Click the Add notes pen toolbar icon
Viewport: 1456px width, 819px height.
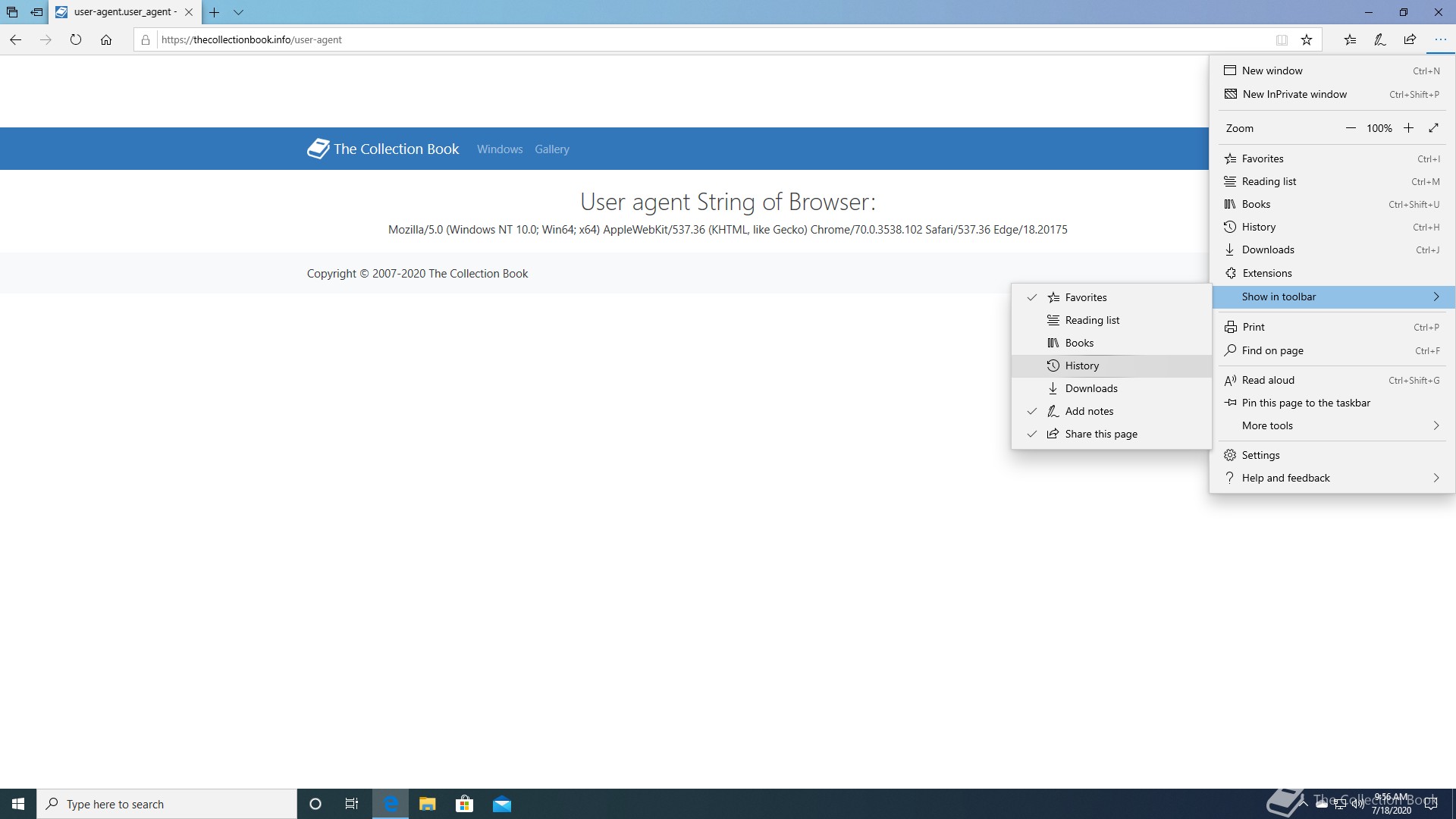pyautogui.click(x=1380, y=39)
